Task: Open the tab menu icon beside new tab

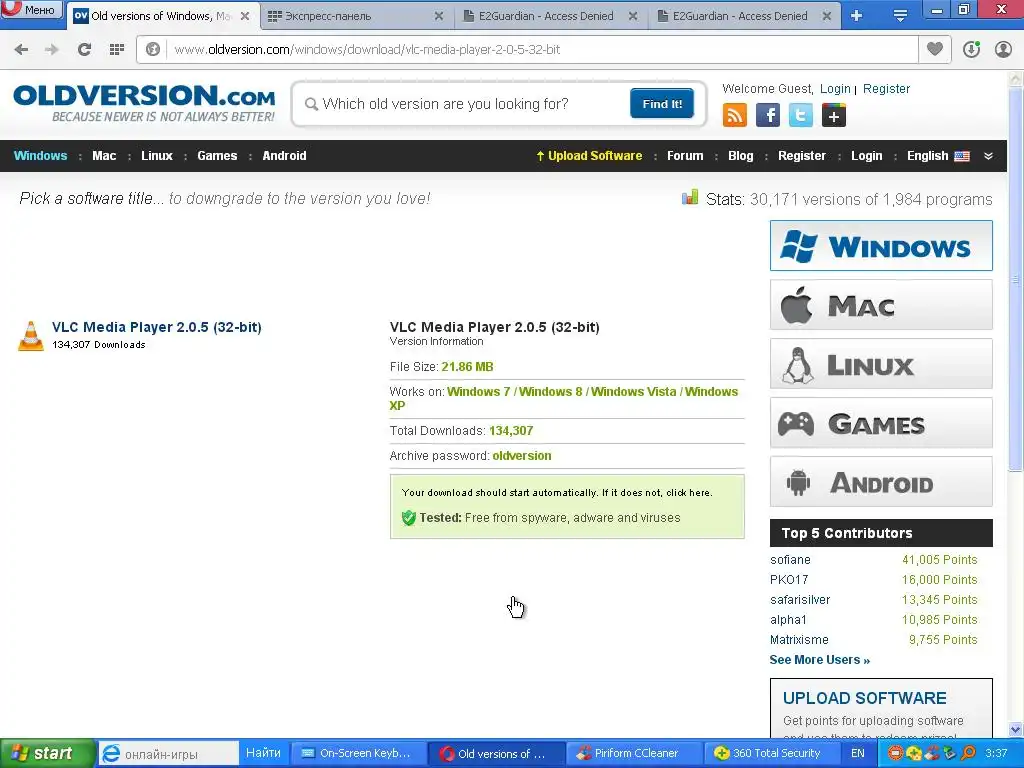Action: pyautogui.click(x=900, y=16)
